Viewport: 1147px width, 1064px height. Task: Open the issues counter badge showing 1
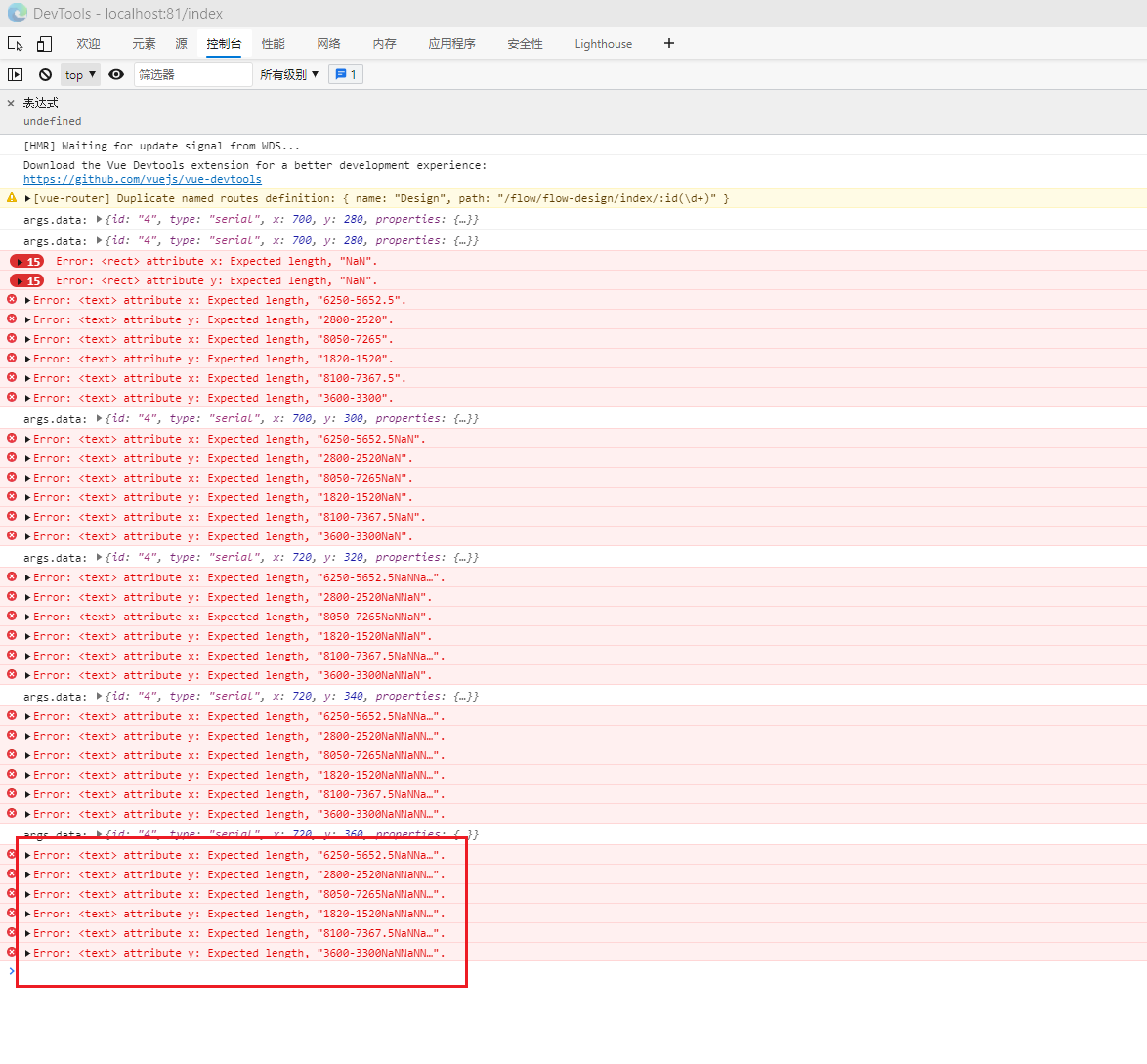[346, 74]
